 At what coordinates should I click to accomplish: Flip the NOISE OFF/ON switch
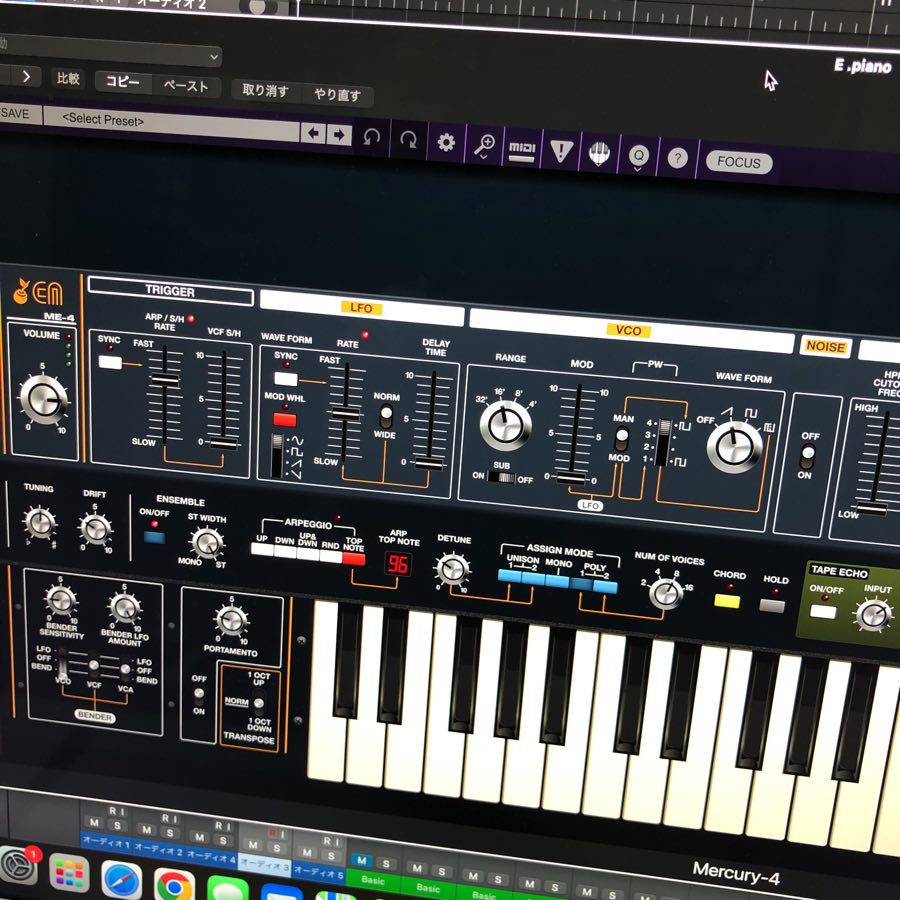[x=808, y=457]
